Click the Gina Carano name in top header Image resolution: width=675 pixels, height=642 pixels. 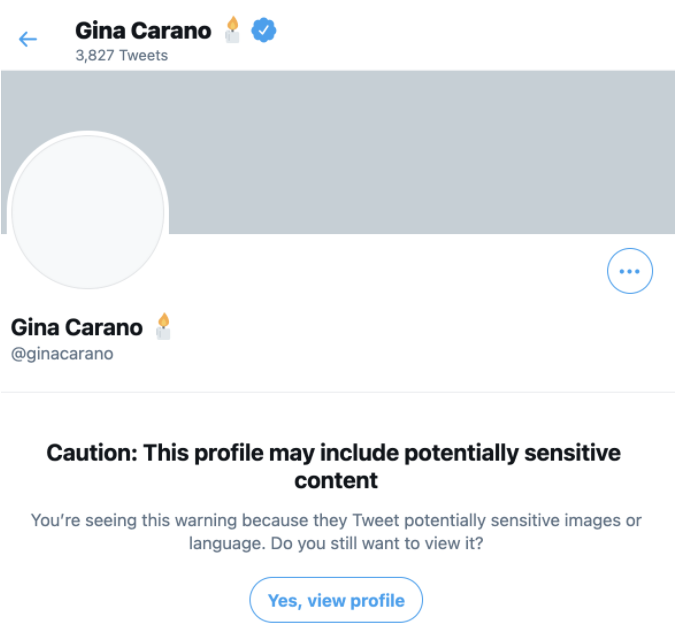(x=143, y=31)
